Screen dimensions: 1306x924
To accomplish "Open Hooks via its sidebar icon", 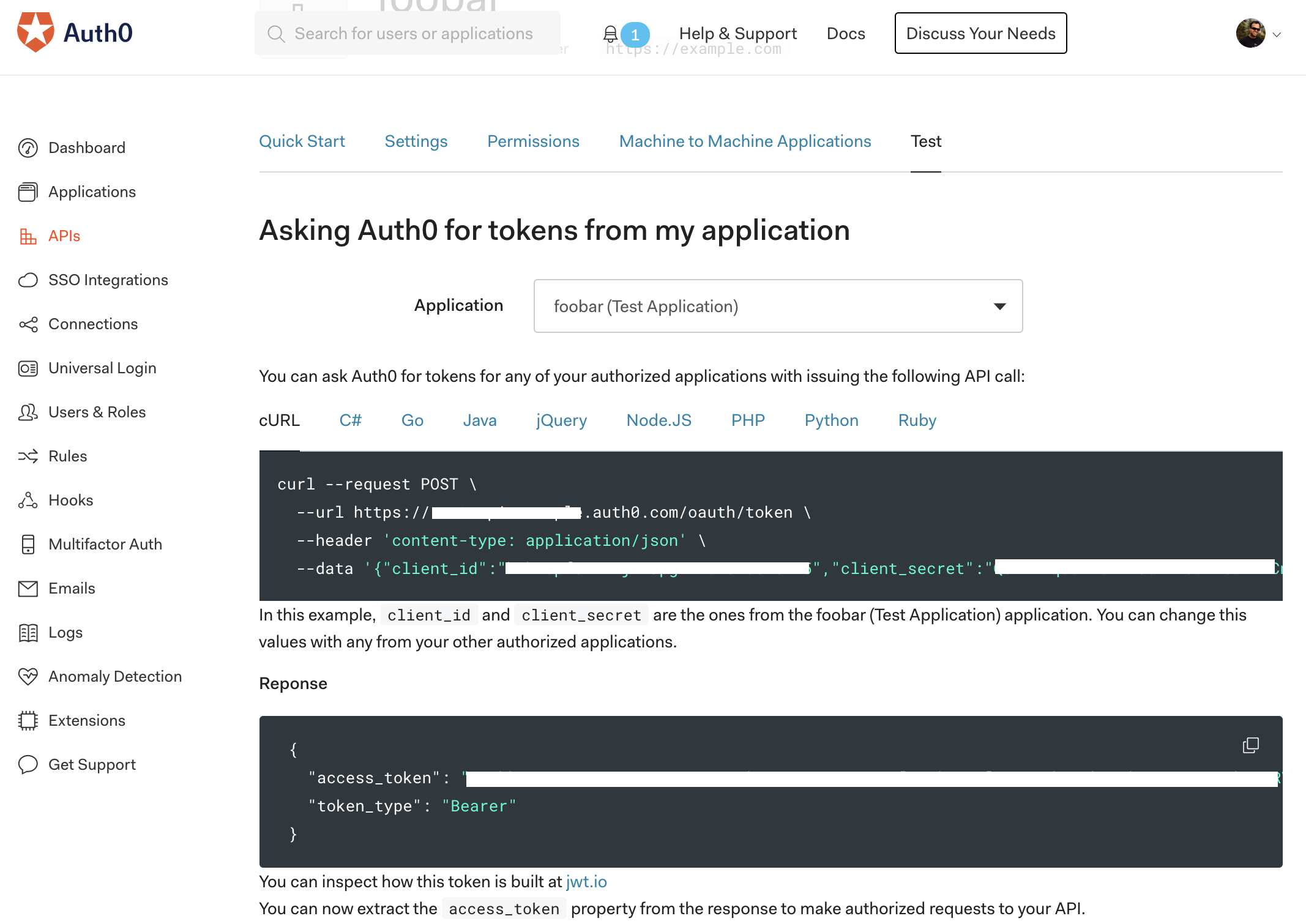I will click(x=28, y=501).
